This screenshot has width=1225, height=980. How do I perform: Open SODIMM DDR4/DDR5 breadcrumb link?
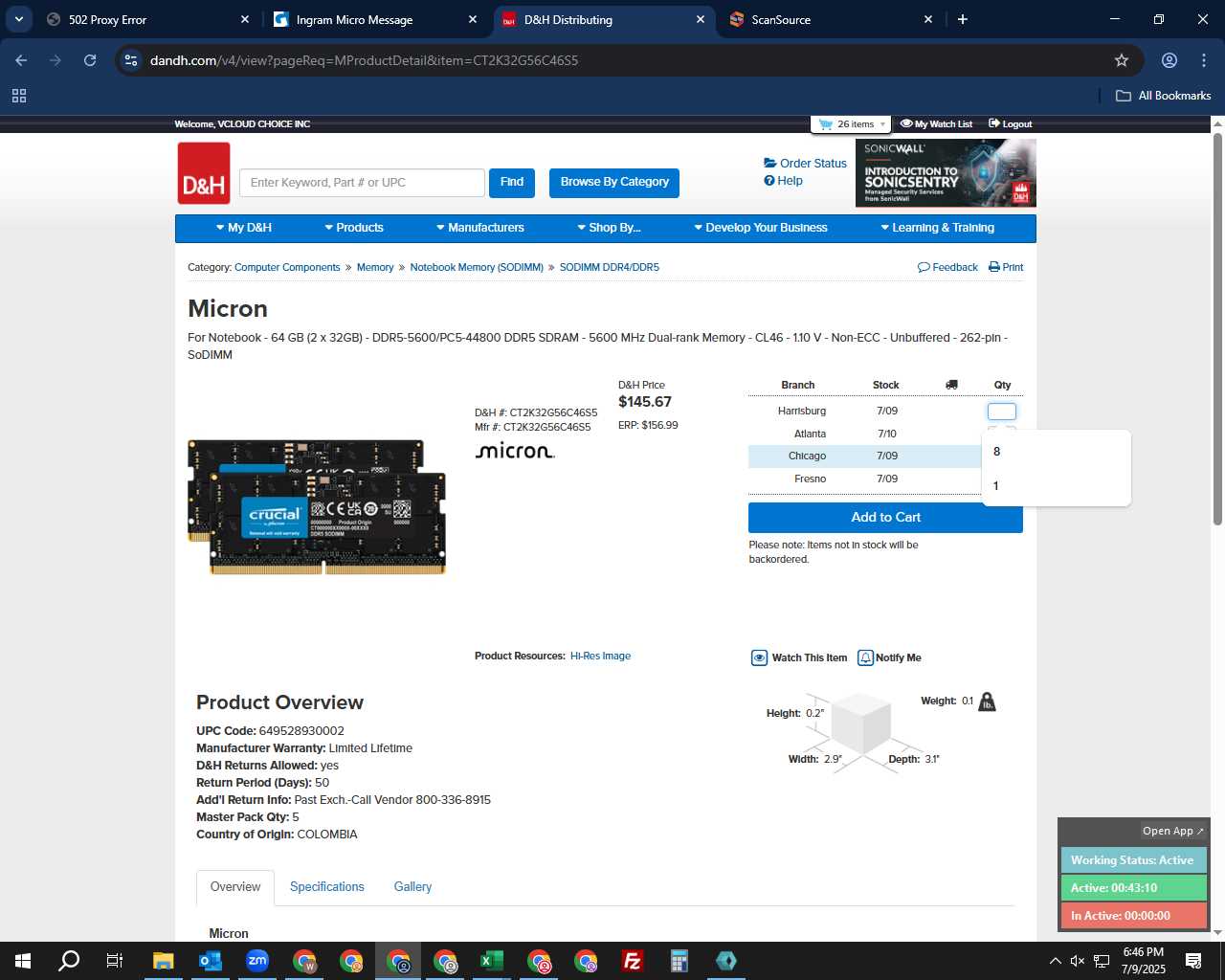[610, 268]
